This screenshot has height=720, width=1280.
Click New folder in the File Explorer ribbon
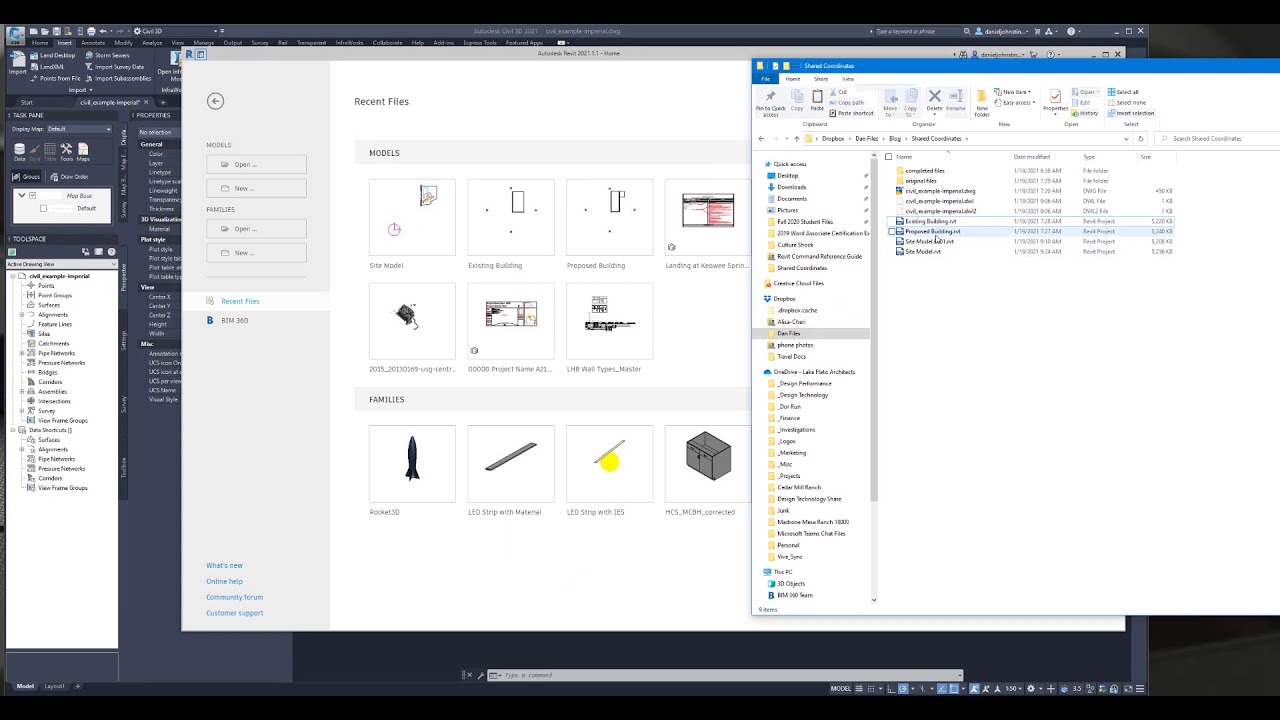(981, 103)
